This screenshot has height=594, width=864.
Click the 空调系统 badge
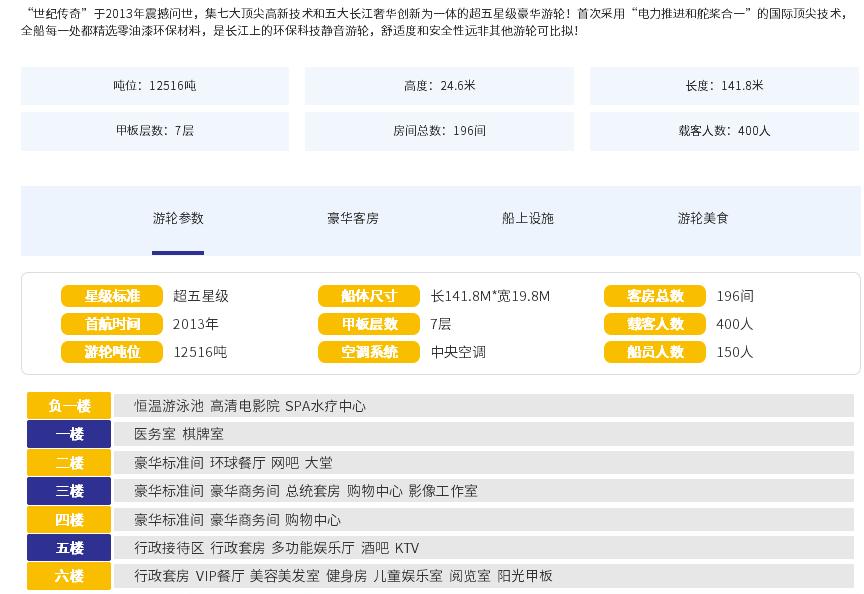369,352
